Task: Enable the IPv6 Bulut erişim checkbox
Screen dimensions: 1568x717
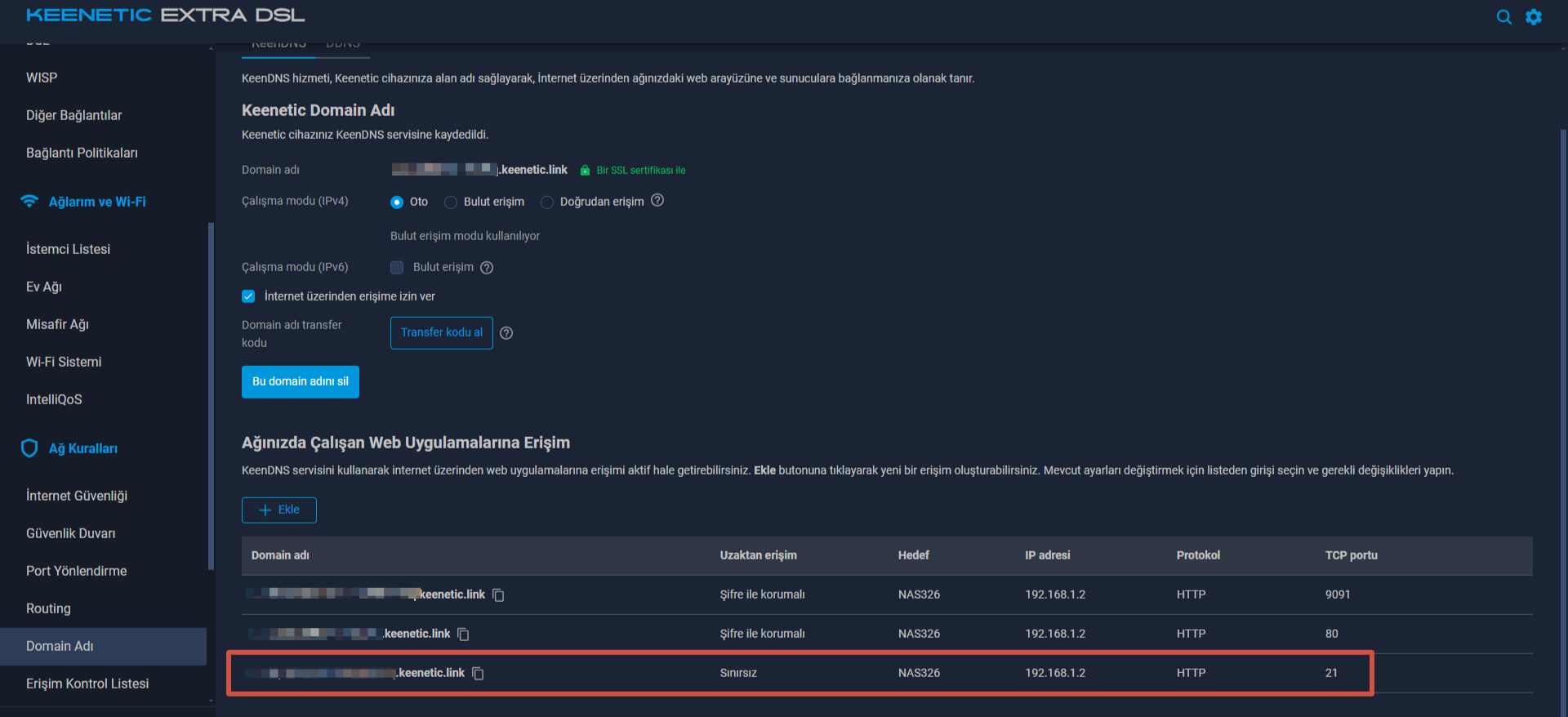Action: pos(397,267)
